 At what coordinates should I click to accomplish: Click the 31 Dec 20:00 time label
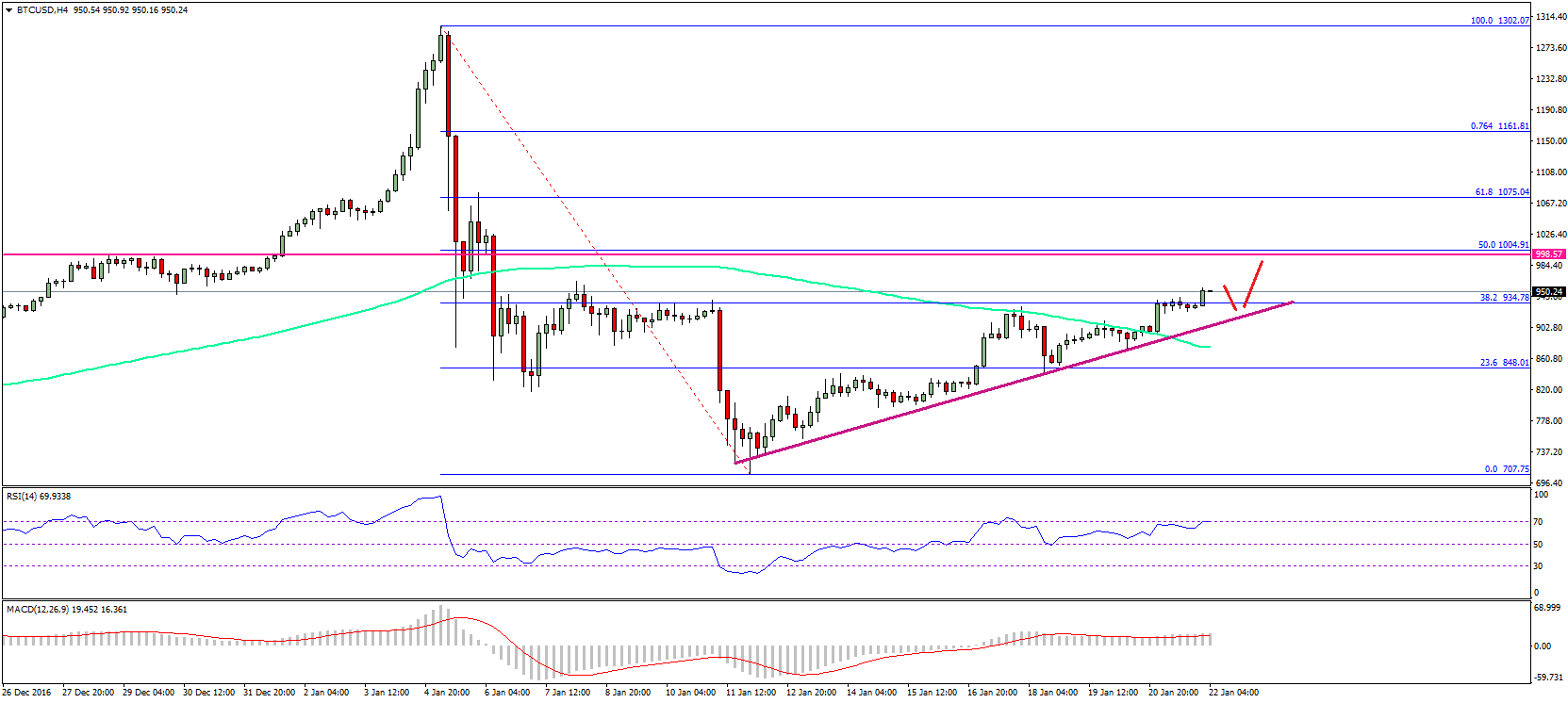pos(270,693)
